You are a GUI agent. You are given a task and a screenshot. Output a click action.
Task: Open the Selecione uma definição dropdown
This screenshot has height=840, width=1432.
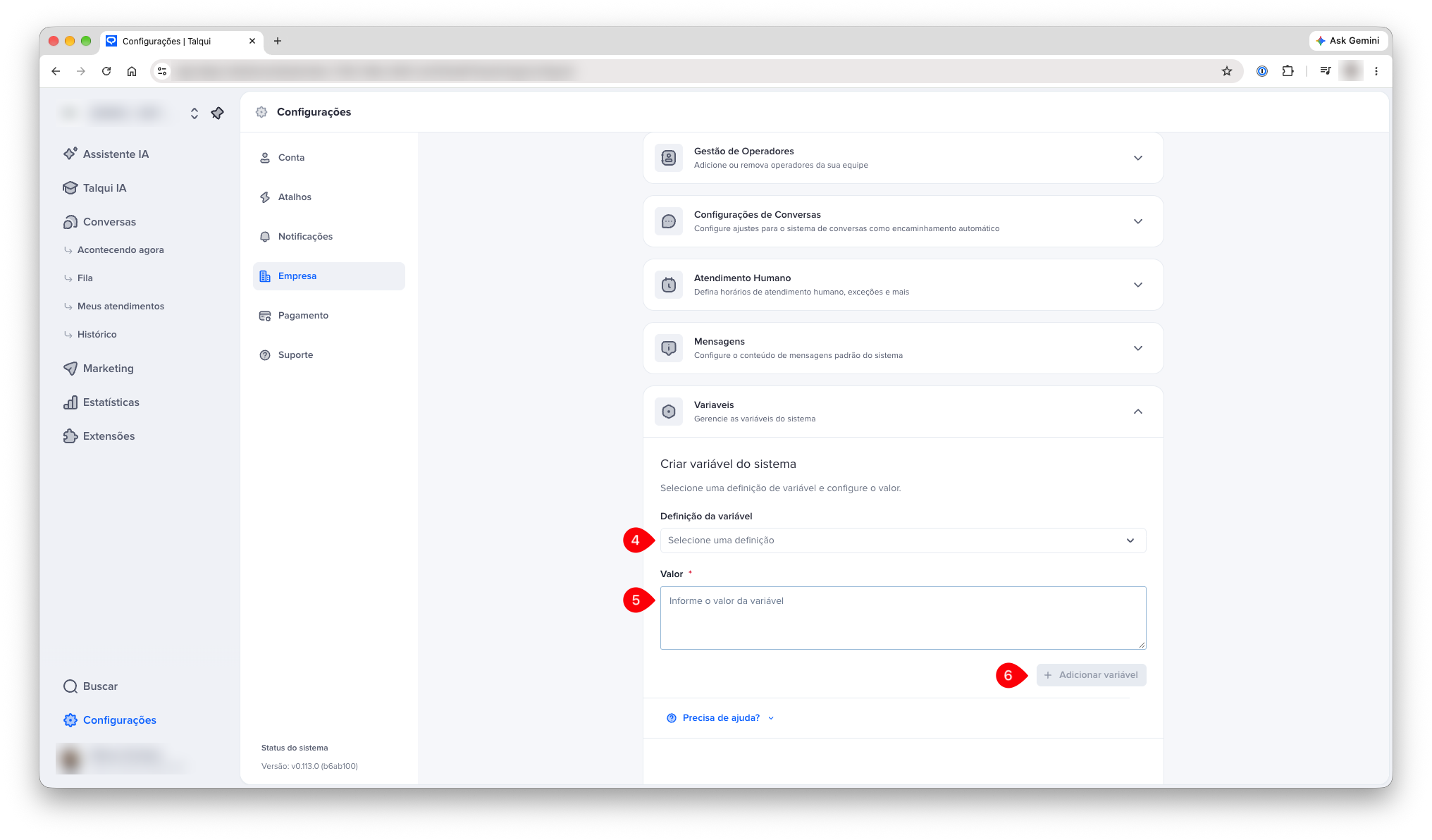point(903,541)
